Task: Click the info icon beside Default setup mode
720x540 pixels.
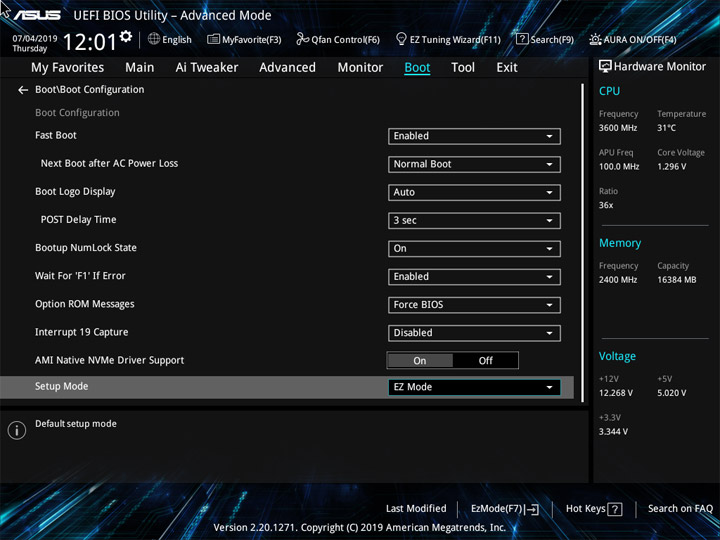Action: [x=17, y=430]
